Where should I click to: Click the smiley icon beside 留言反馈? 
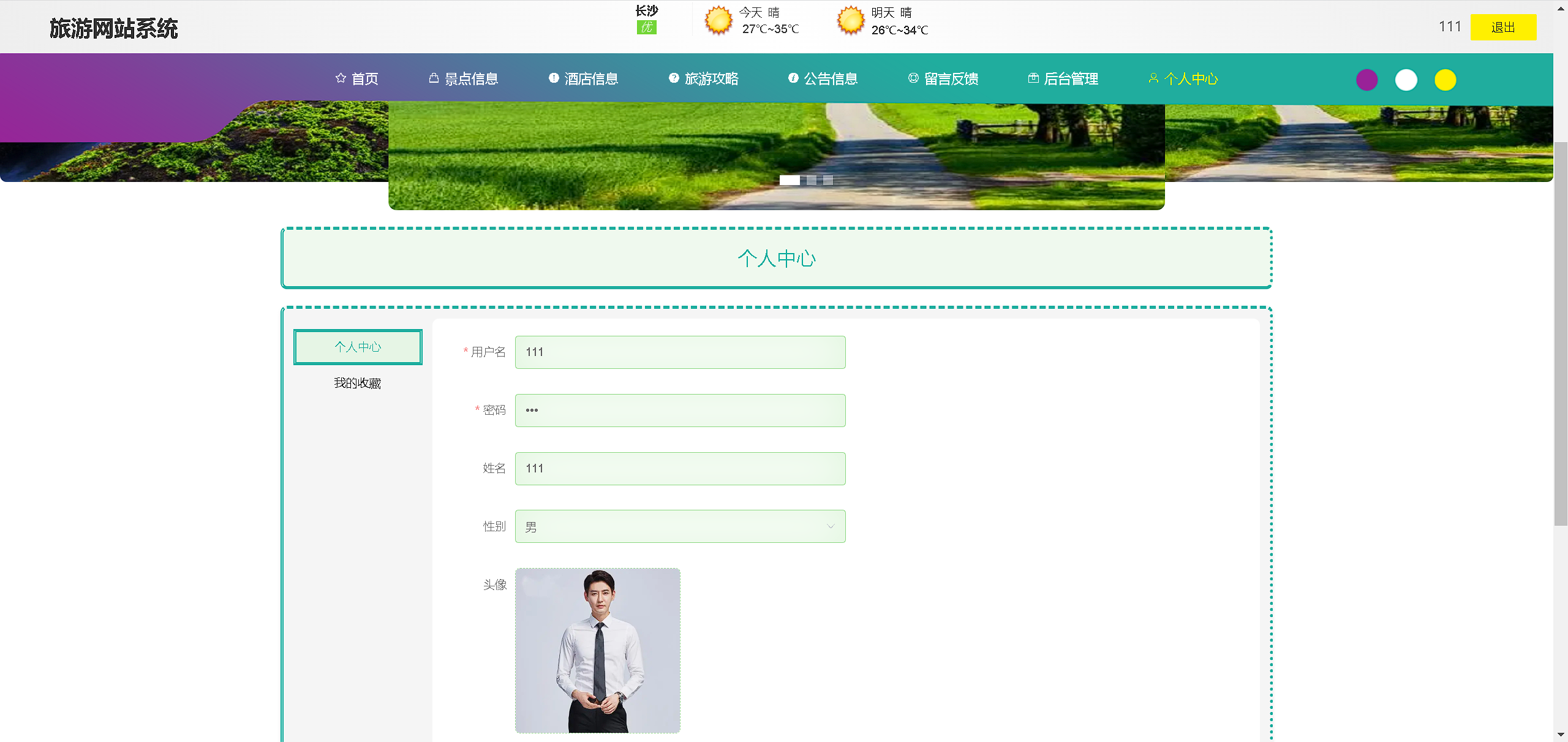point(913,78)
